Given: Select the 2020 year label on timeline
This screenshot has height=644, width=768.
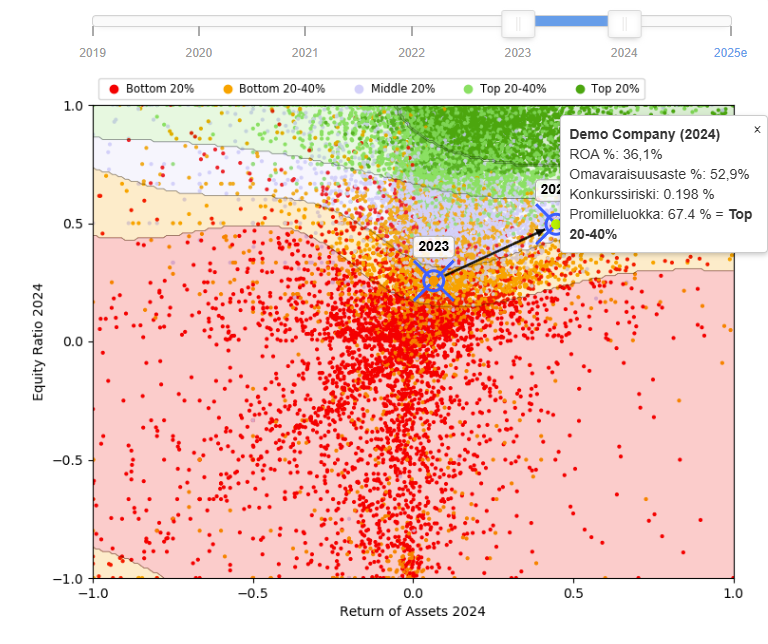Looking at the screenshot, I should point(199,52).
